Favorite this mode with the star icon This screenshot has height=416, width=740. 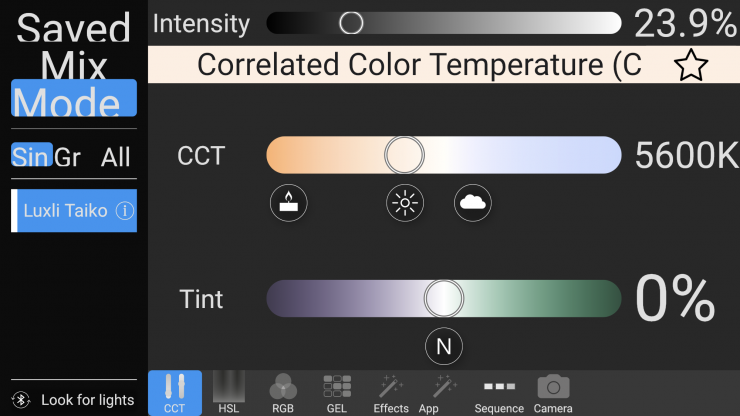(x=690, y=66)
